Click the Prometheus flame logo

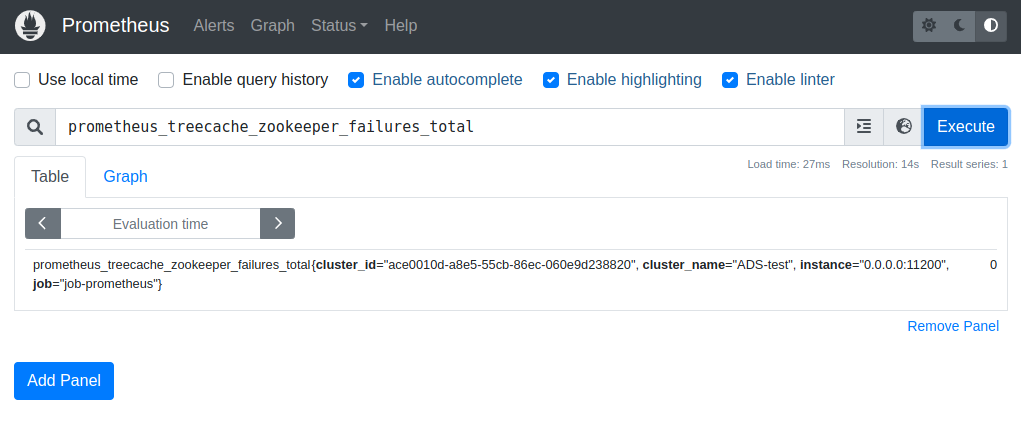tap(30, 26)
